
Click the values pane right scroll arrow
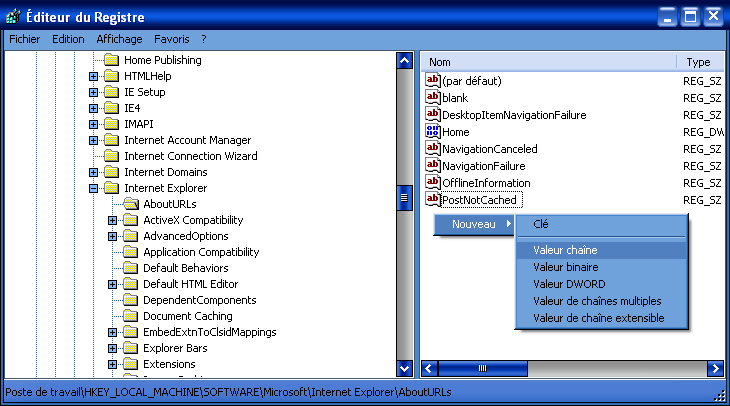716,369
